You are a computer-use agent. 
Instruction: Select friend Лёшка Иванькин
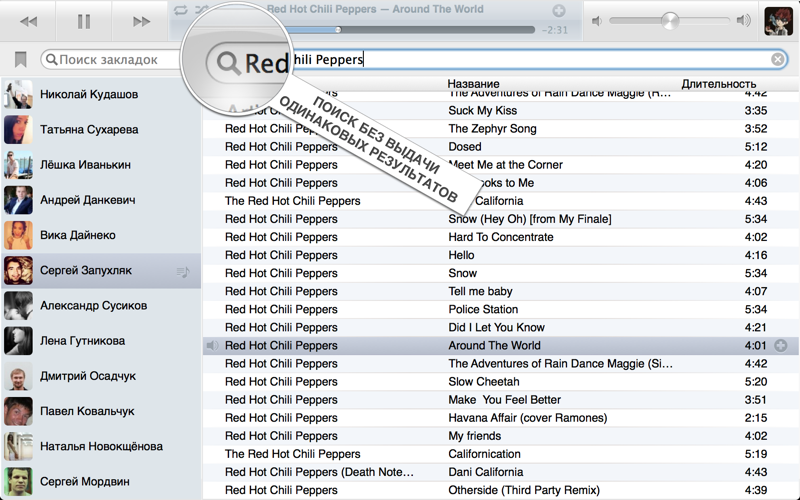[101, 165]
